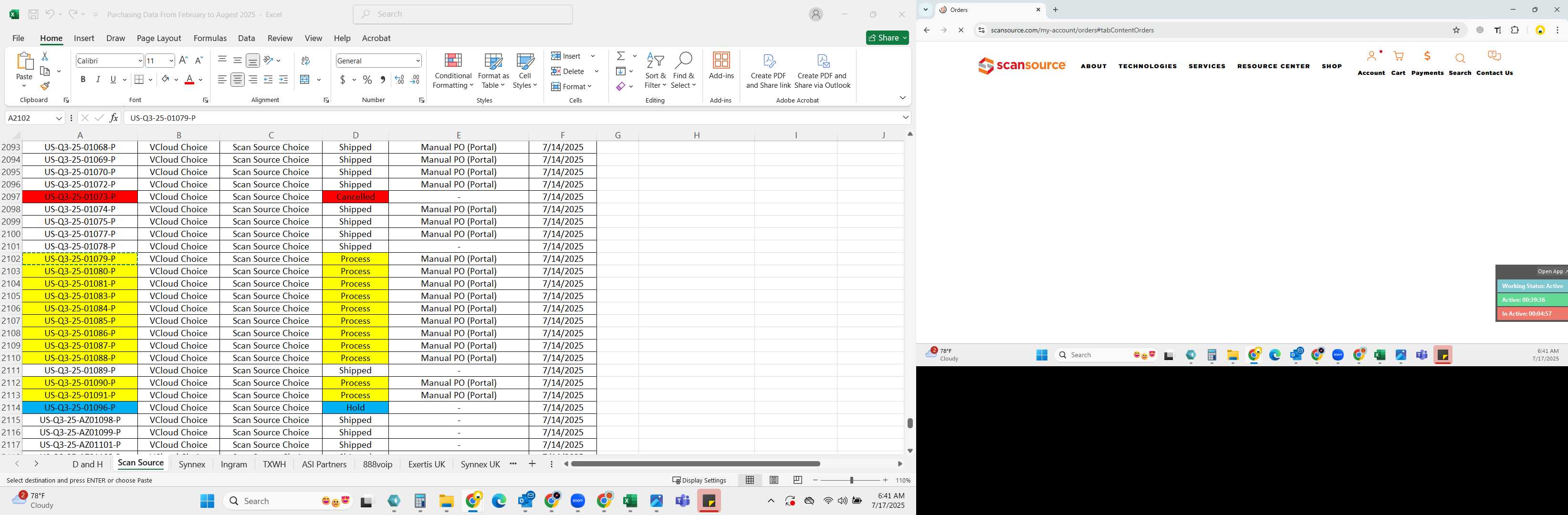Click the add new sheet plus icon
Viewport: 1568px width, 515px height.
coord(532,464)
